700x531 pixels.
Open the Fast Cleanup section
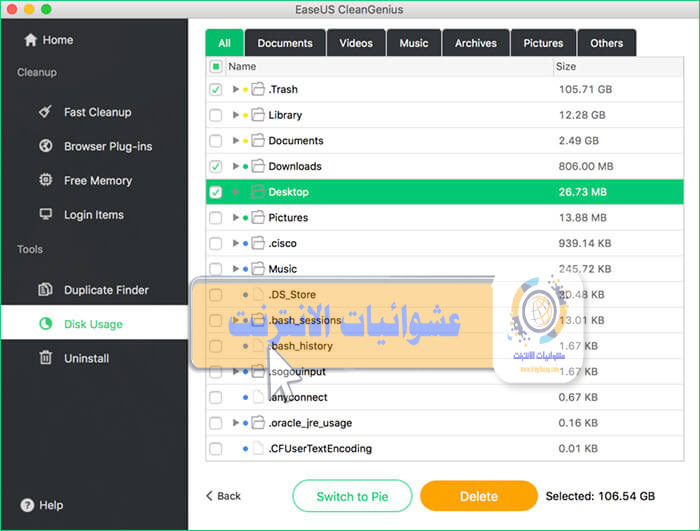tap(98, 112)
